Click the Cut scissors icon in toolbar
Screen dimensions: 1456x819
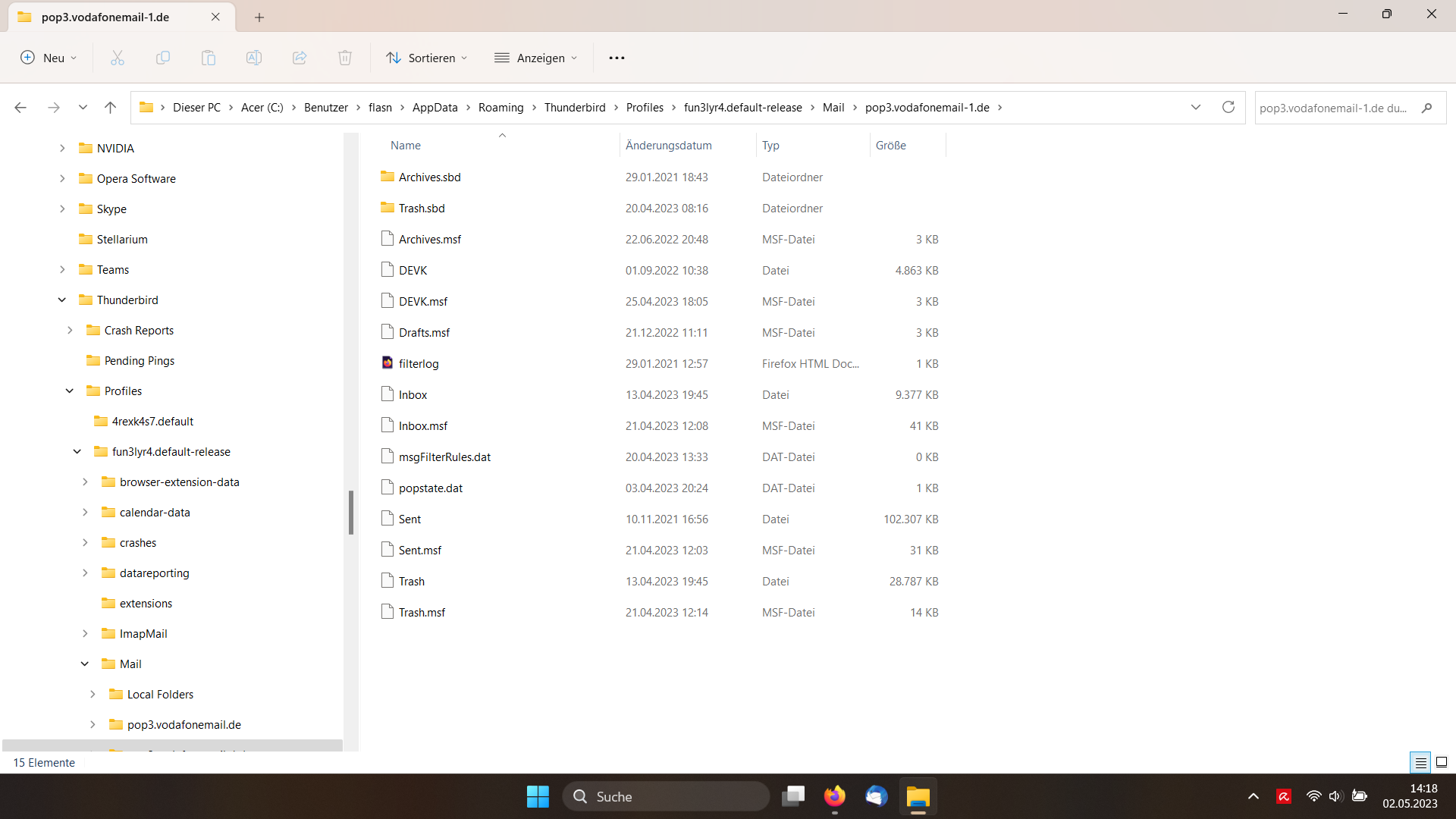click(118, 58)
